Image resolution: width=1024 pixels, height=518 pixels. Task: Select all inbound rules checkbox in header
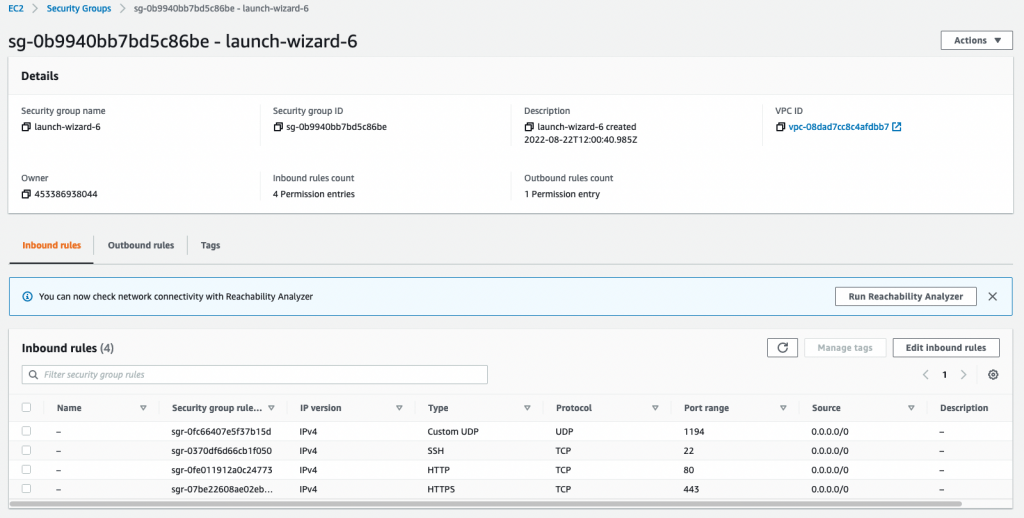(26, 408)
